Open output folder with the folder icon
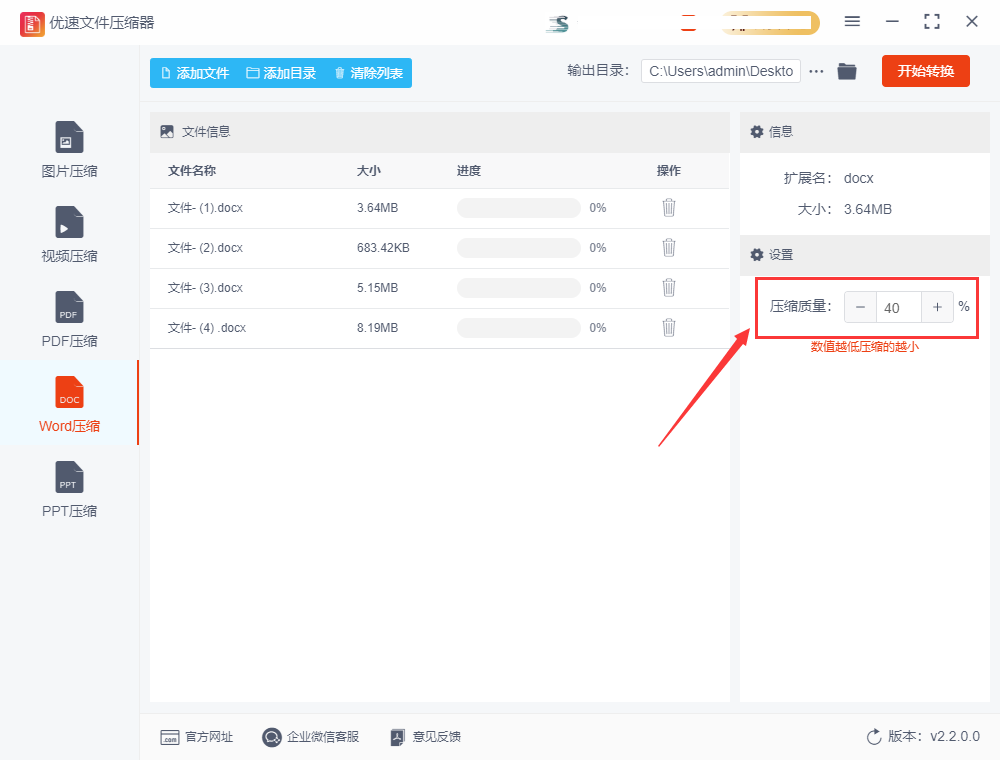The width and height of the screenshot is (1000, 760). pyautogui.click(x=846, y=71)
